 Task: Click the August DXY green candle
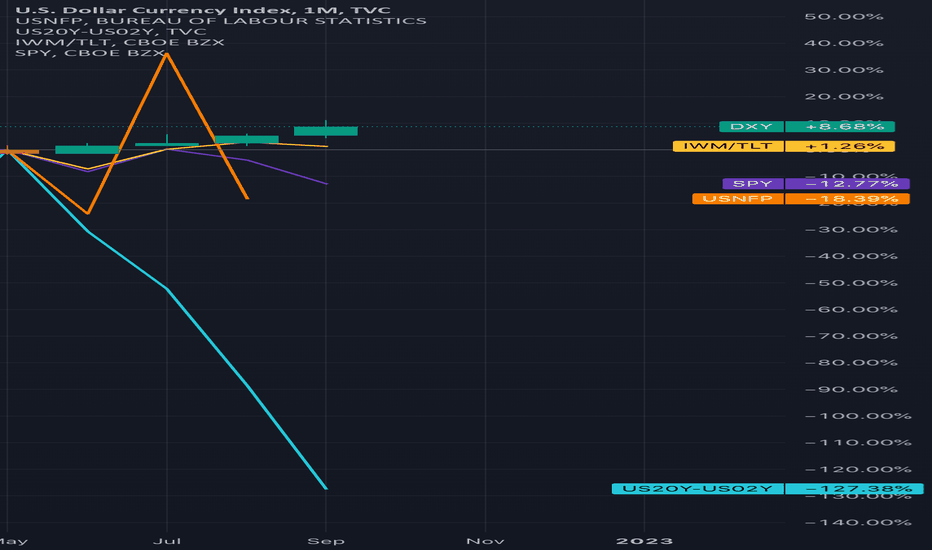(x=247, y=140)
